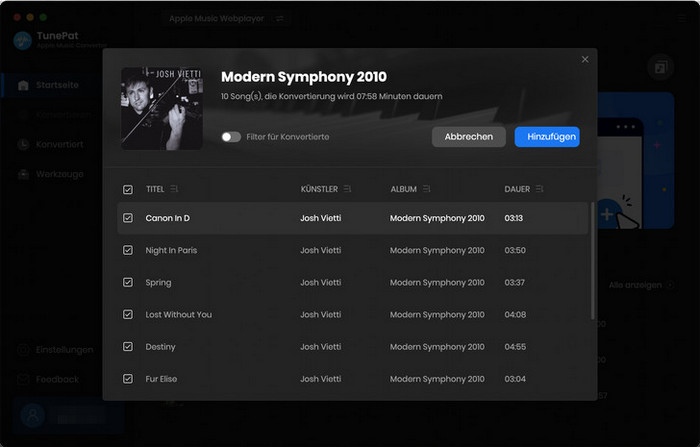Sort by DAUER column icon
The image size is (700, 447).
coord(539,189)
